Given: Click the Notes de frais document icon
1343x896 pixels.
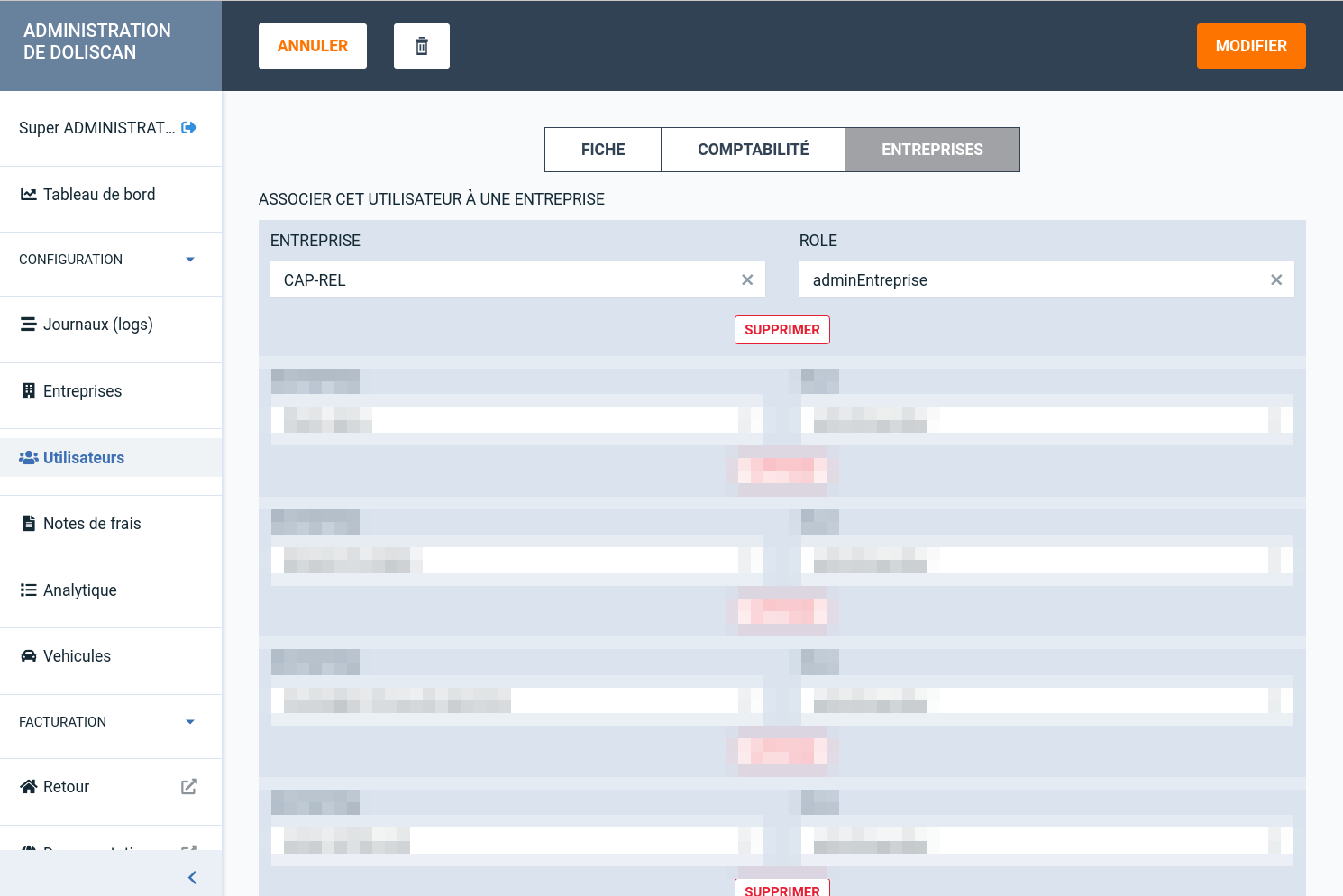Looking at the screenshot, I should coord(29,524).
